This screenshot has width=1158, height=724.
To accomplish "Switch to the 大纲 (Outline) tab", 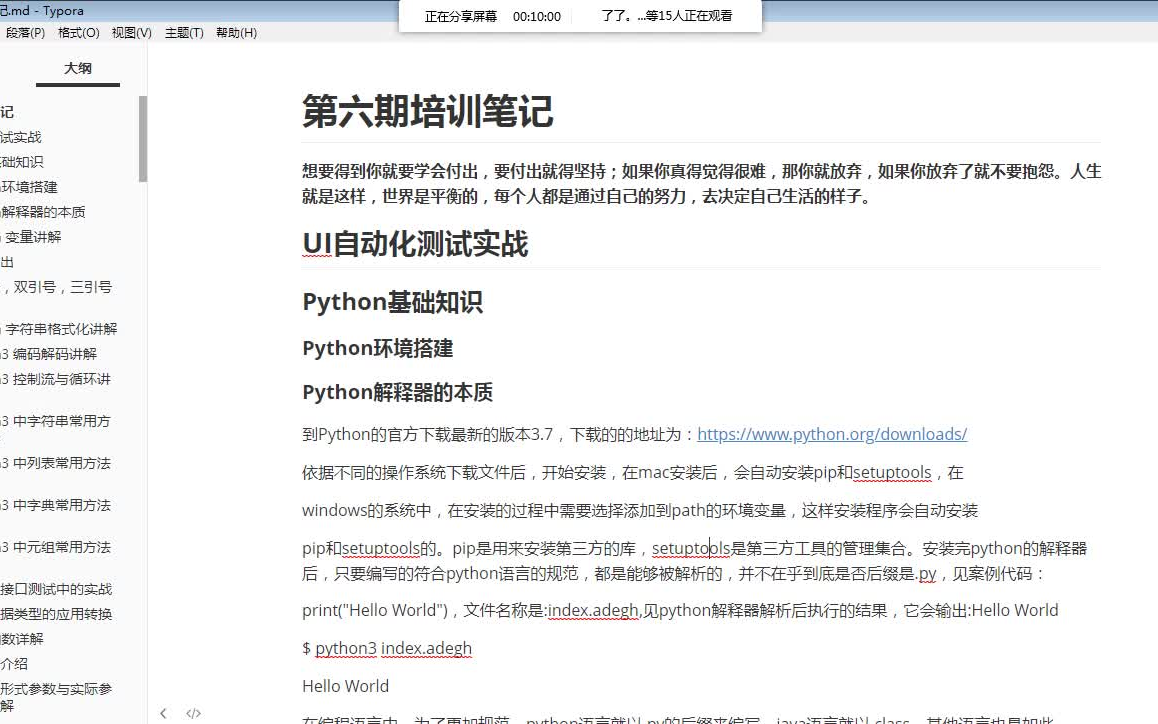I will pos(78,68).
